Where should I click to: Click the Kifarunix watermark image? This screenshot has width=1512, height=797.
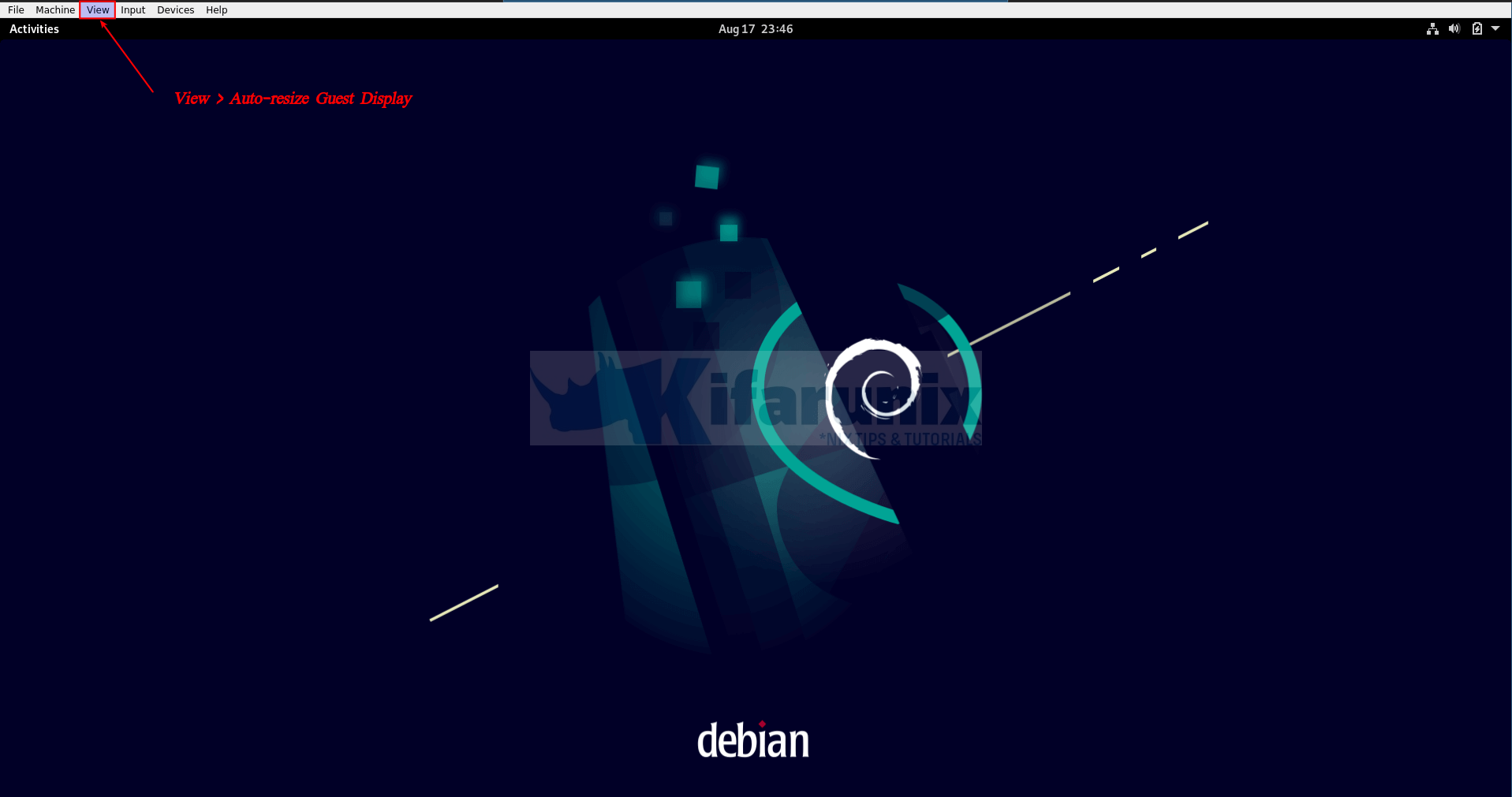[x=756, y=398]
